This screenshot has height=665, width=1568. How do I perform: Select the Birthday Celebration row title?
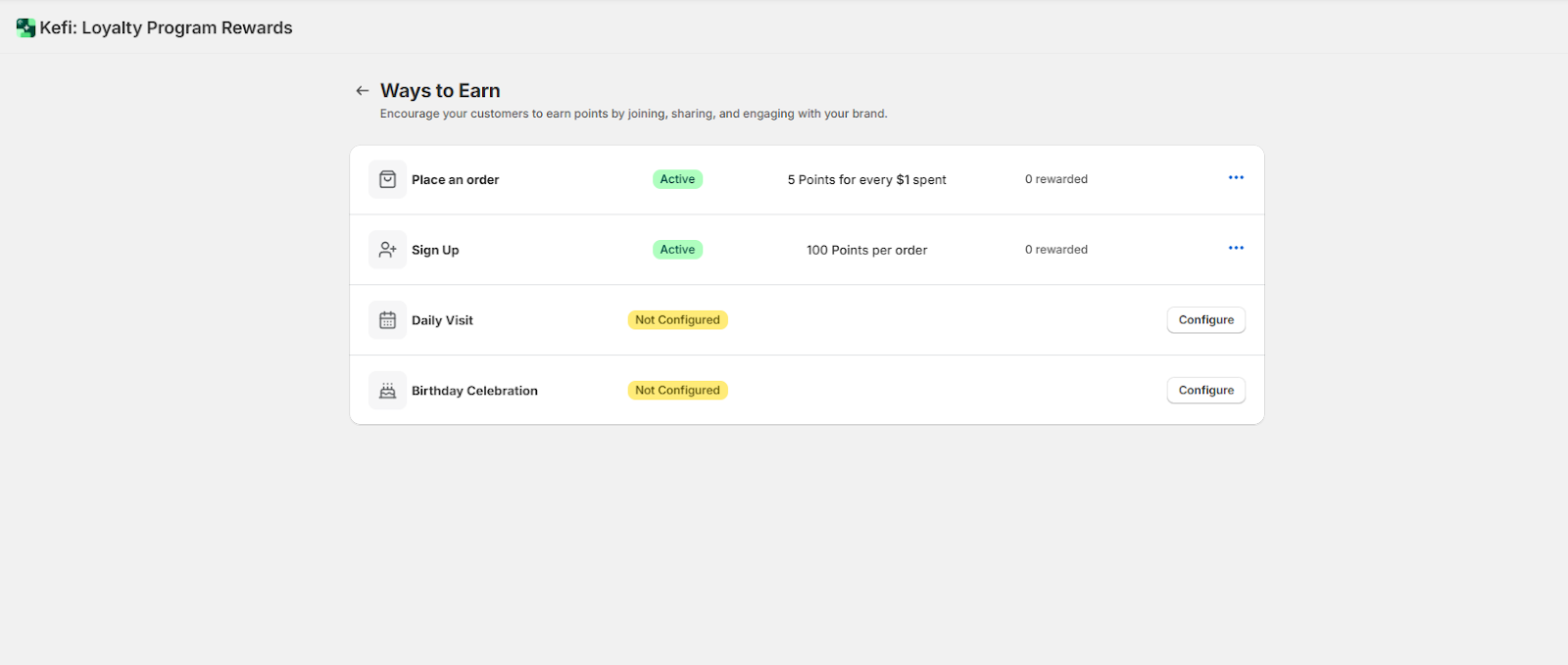click(474, 391)
